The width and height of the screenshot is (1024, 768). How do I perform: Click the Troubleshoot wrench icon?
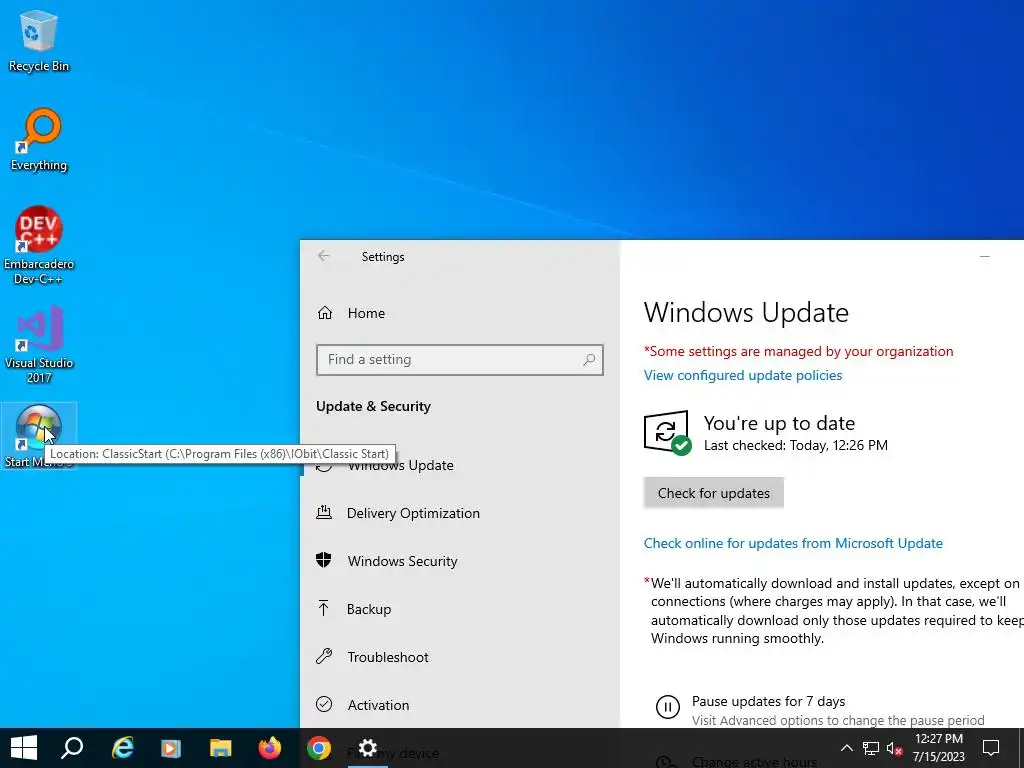pos(324,656)
